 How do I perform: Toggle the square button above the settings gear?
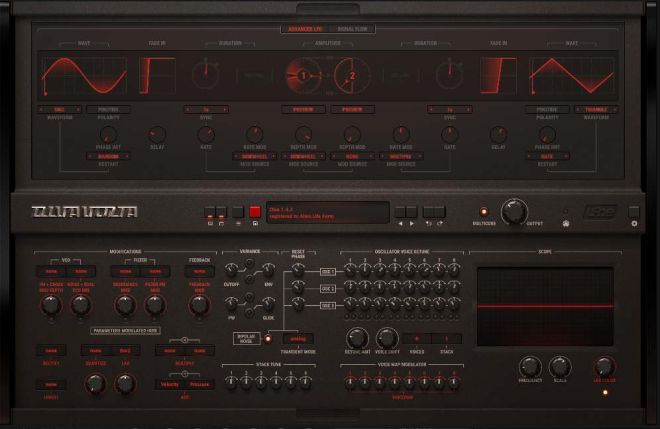coord(634,212)
